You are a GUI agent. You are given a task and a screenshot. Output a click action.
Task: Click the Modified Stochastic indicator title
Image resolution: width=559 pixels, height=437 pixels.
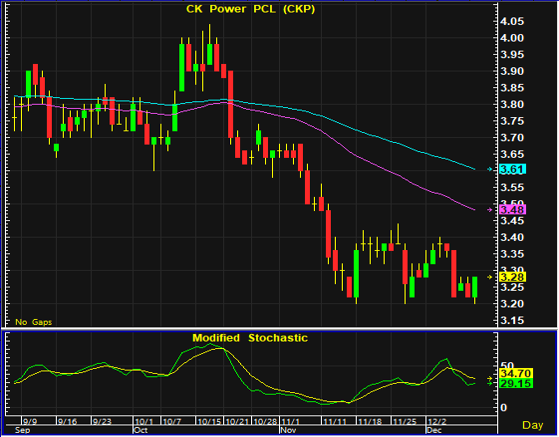(x=250, y=338)
